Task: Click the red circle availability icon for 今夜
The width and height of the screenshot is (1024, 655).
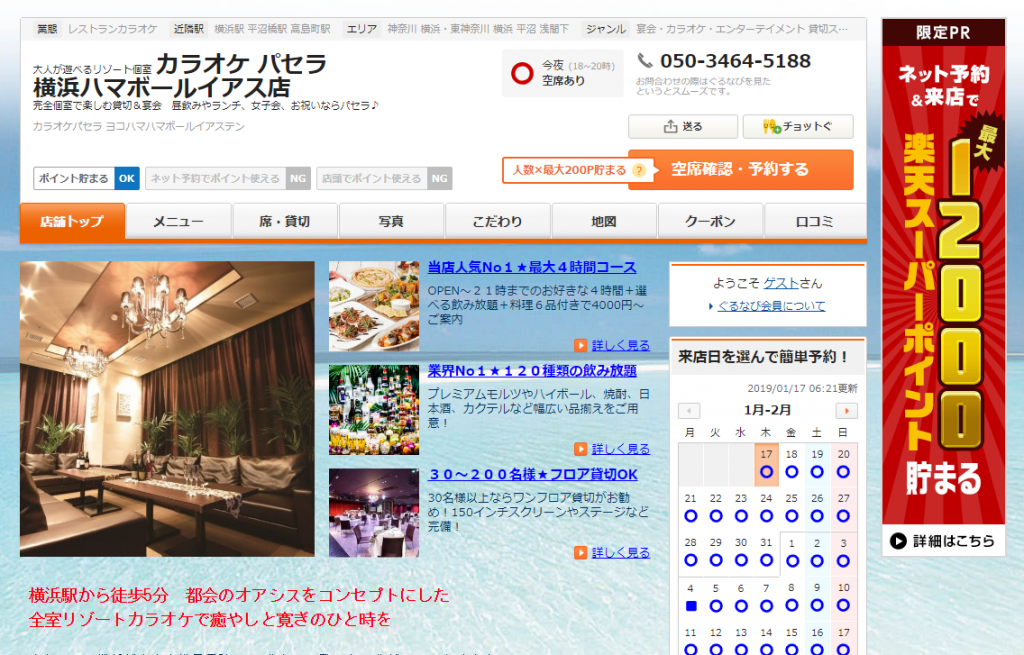Action: point(522,73)
